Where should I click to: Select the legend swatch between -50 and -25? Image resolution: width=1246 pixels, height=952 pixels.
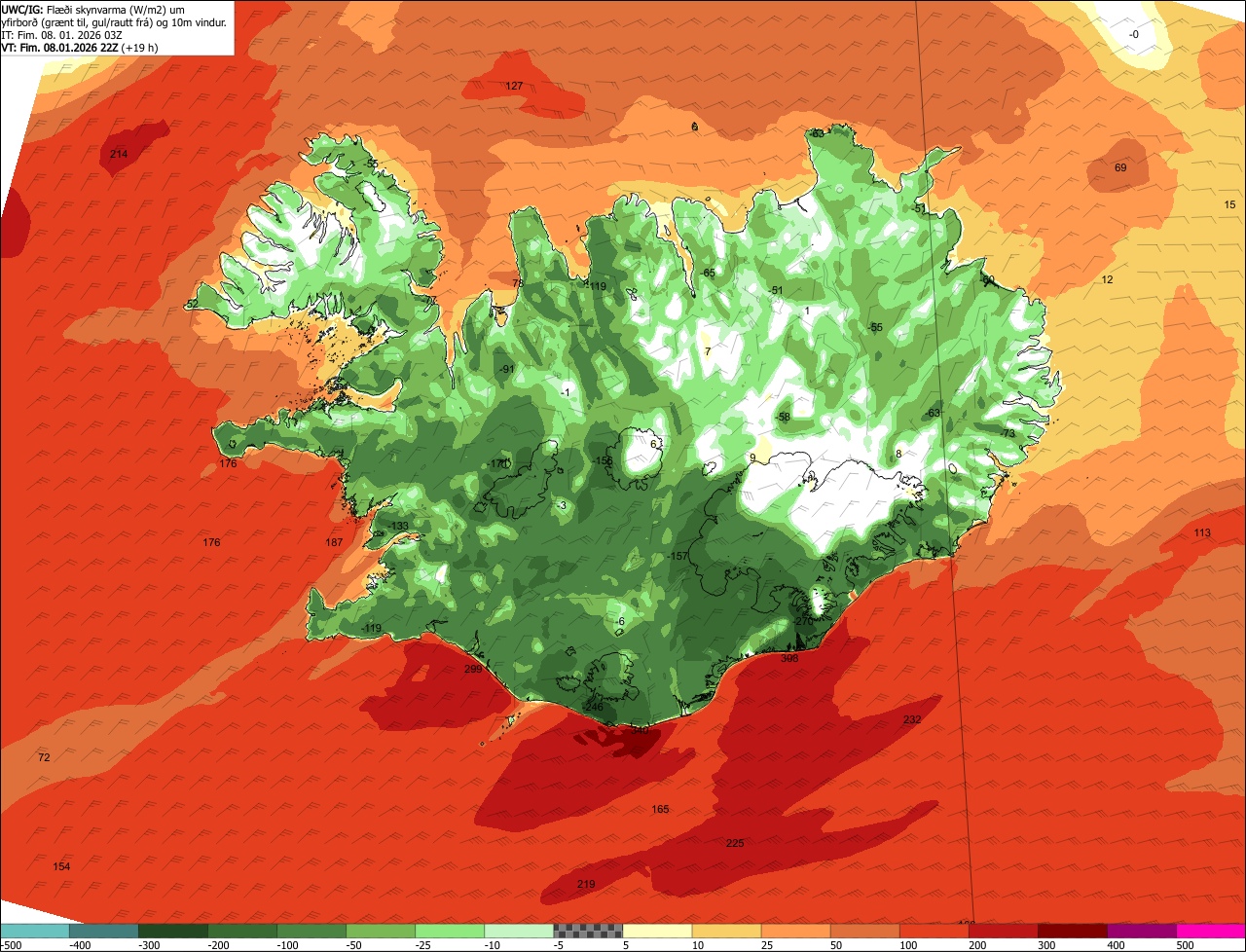(x=380, y=931)
